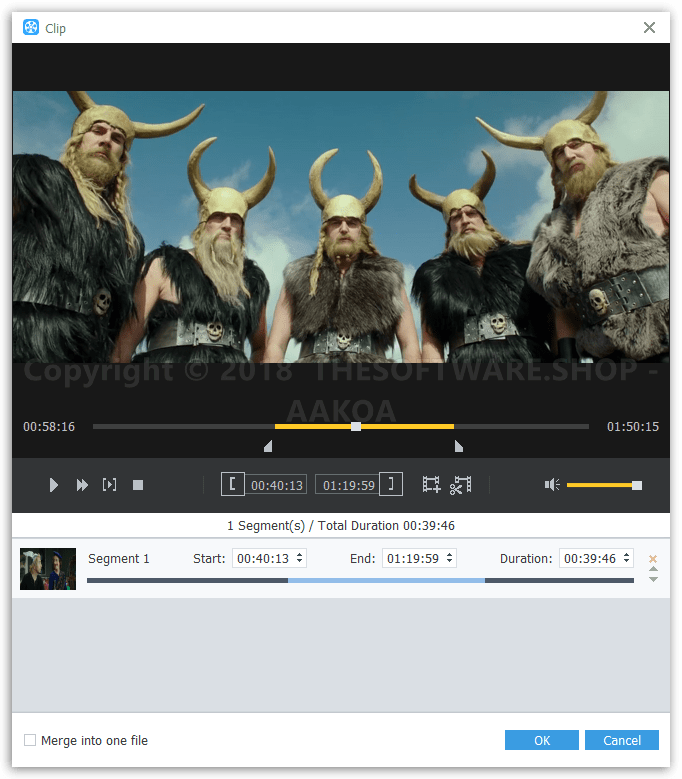Step the Segment 1 End time spinner
Image resolution: width=682 pixels, height=779 pixels.
(450, 558)
